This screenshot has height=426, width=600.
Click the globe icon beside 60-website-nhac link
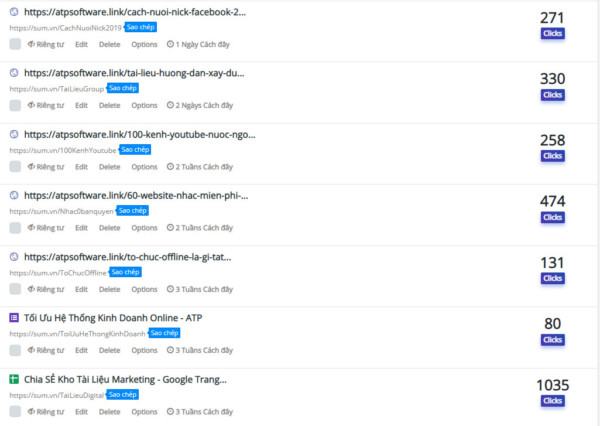(x=14, y=196)
